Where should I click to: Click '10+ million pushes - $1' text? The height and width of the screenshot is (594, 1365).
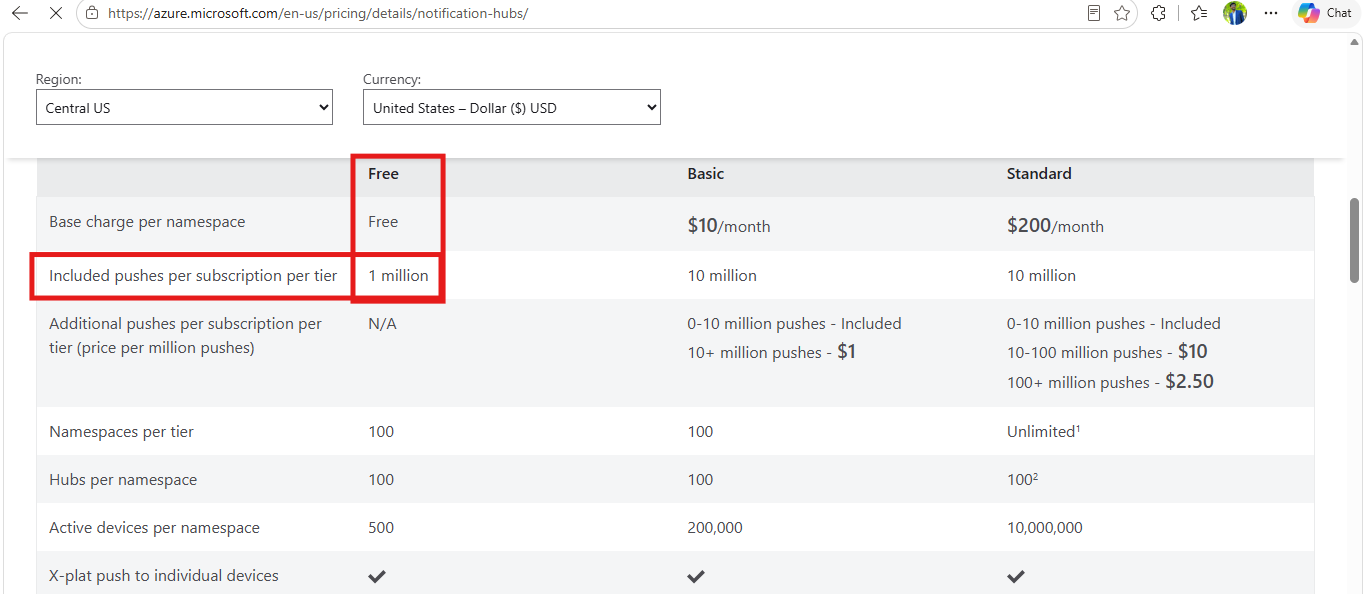[771, 352]
